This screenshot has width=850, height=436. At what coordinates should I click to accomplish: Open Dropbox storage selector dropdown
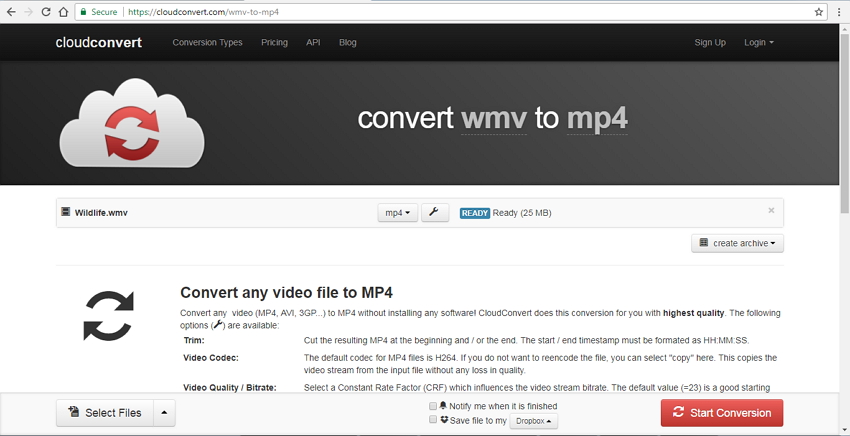pyautogui.click(x=533, y=421)
